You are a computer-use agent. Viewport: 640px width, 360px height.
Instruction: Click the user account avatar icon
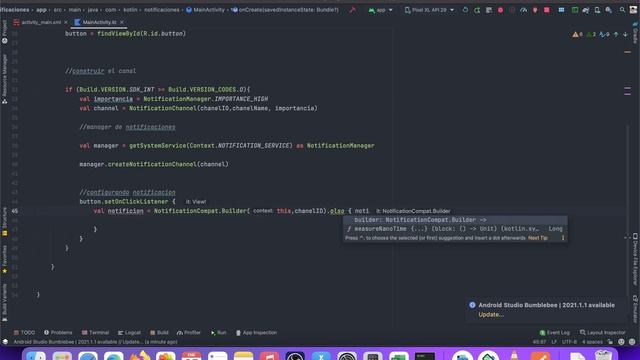633,10
